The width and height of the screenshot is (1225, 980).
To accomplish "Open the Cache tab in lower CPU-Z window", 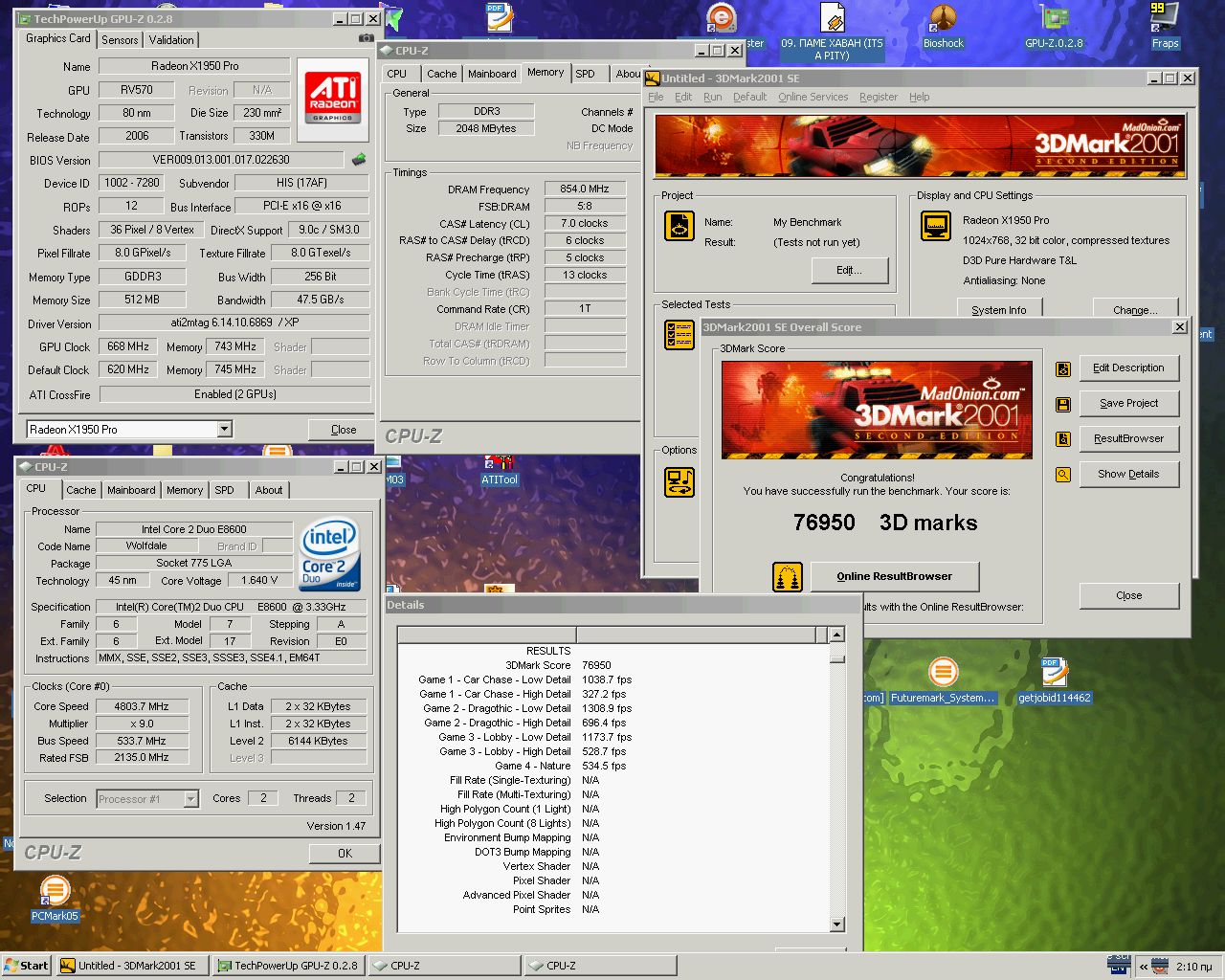I will click(x=81, y=490).
